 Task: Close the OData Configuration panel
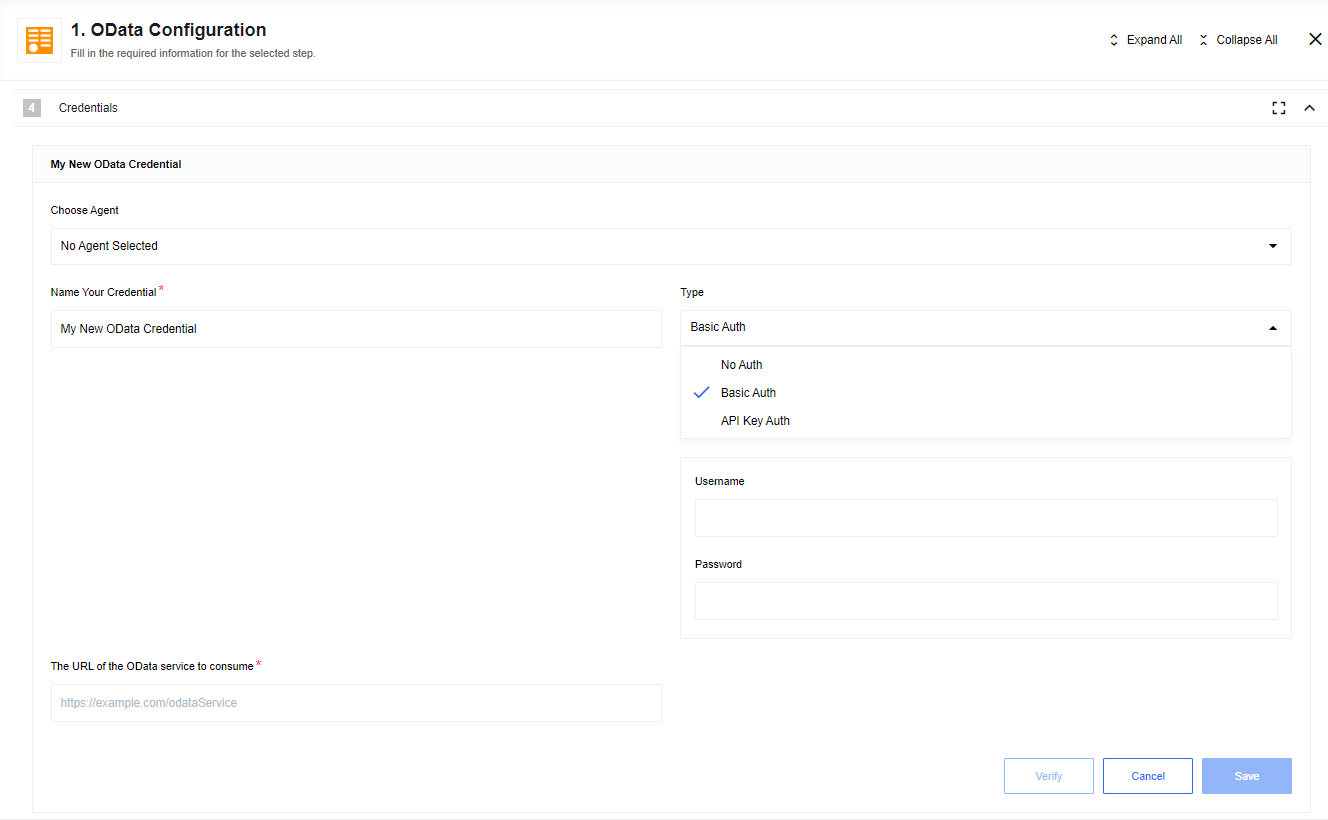tap(1315, 38)
